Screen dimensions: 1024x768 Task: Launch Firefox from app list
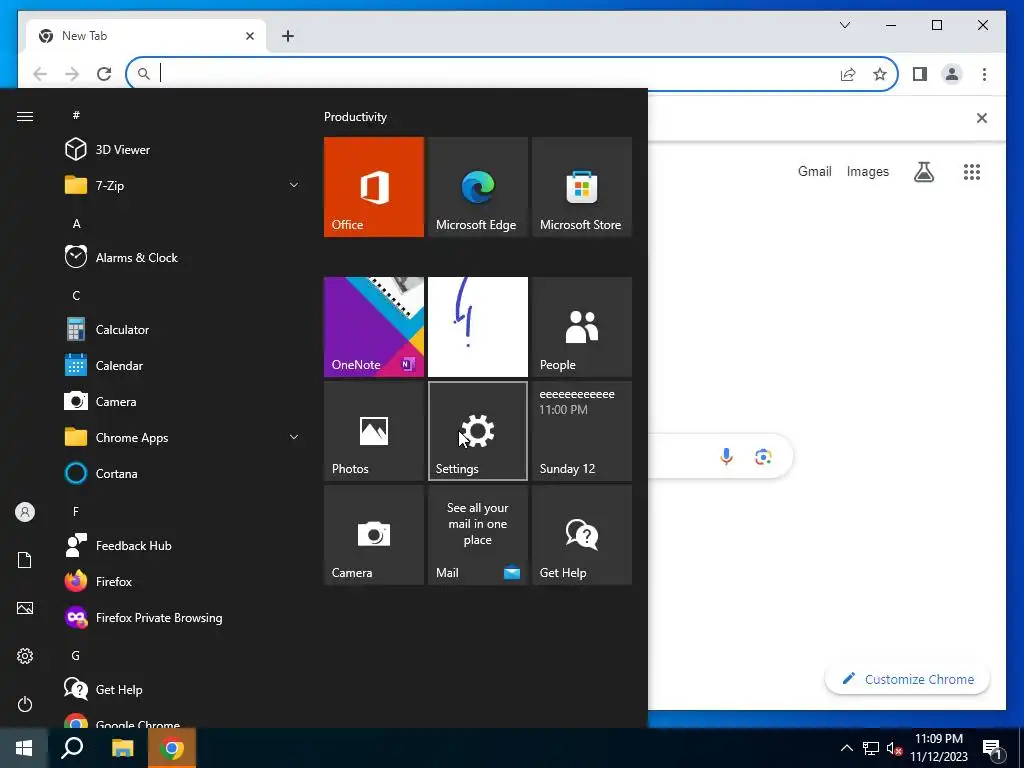tap(183, 581)
